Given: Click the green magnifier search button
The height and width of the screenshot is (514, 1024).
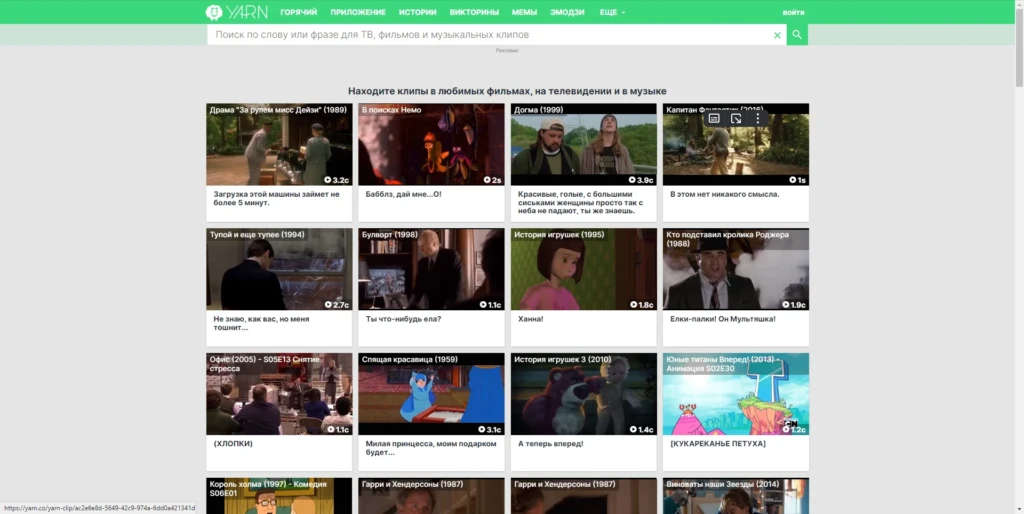Looking at the screenshot, I should point(797,35).
